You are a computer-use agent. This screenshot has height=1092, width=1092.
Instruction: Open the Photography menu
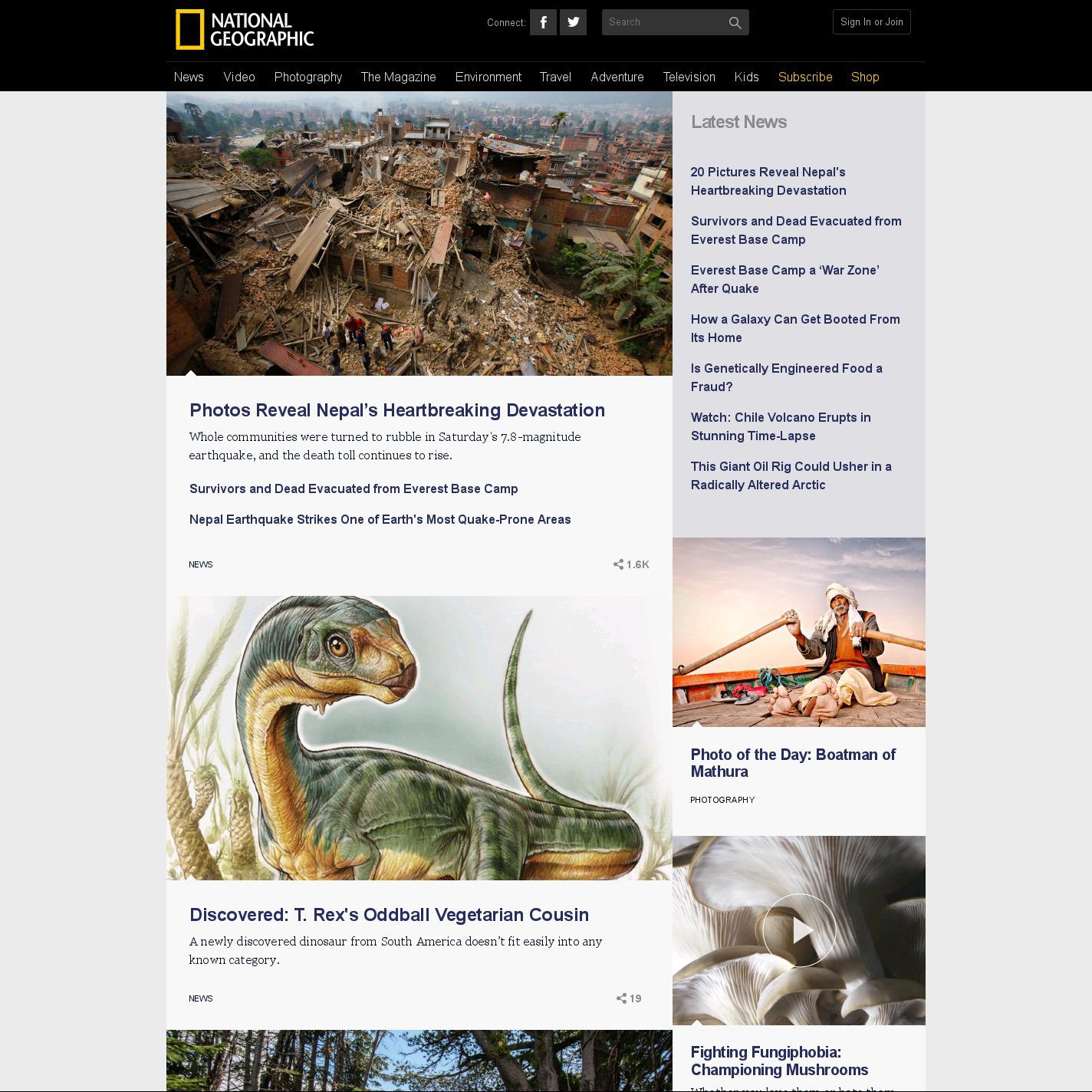click(x=308, y=77)
